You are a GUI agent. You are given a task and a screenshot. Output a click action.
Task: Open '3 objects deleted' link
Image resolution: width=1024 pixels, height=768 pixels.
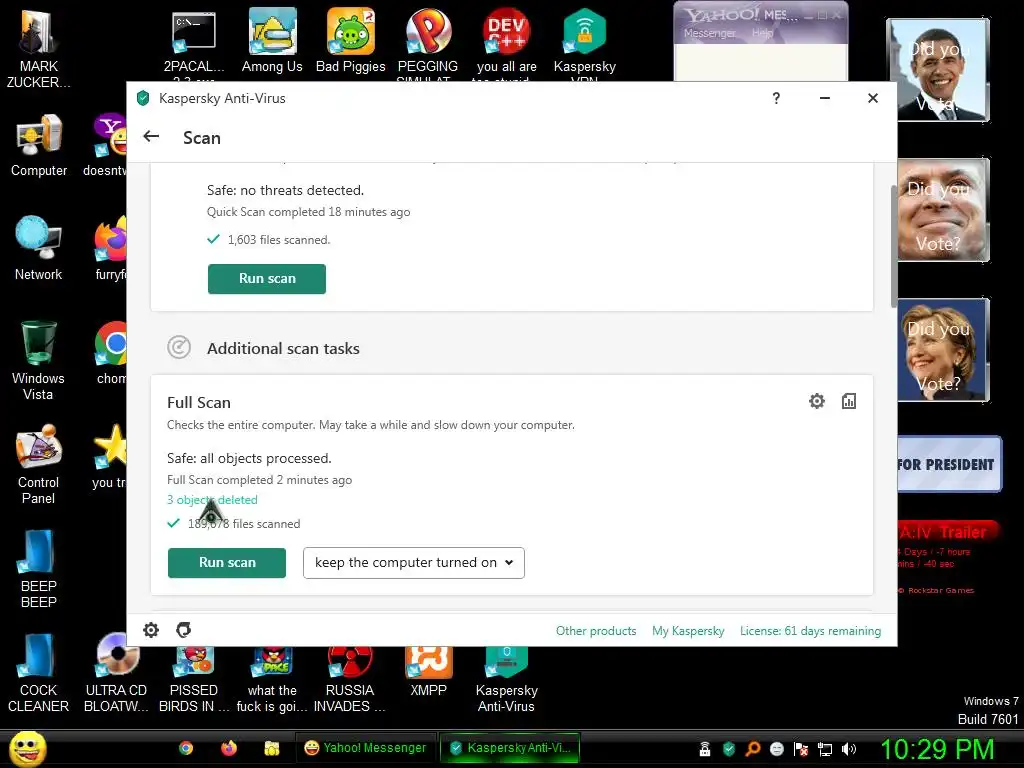212,500
